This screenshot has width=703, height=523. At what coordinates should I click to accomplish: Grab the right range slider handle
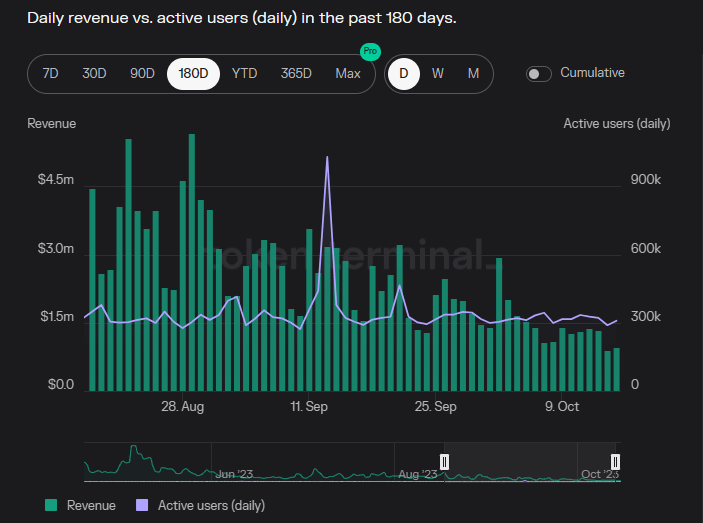tap(616, 461)
